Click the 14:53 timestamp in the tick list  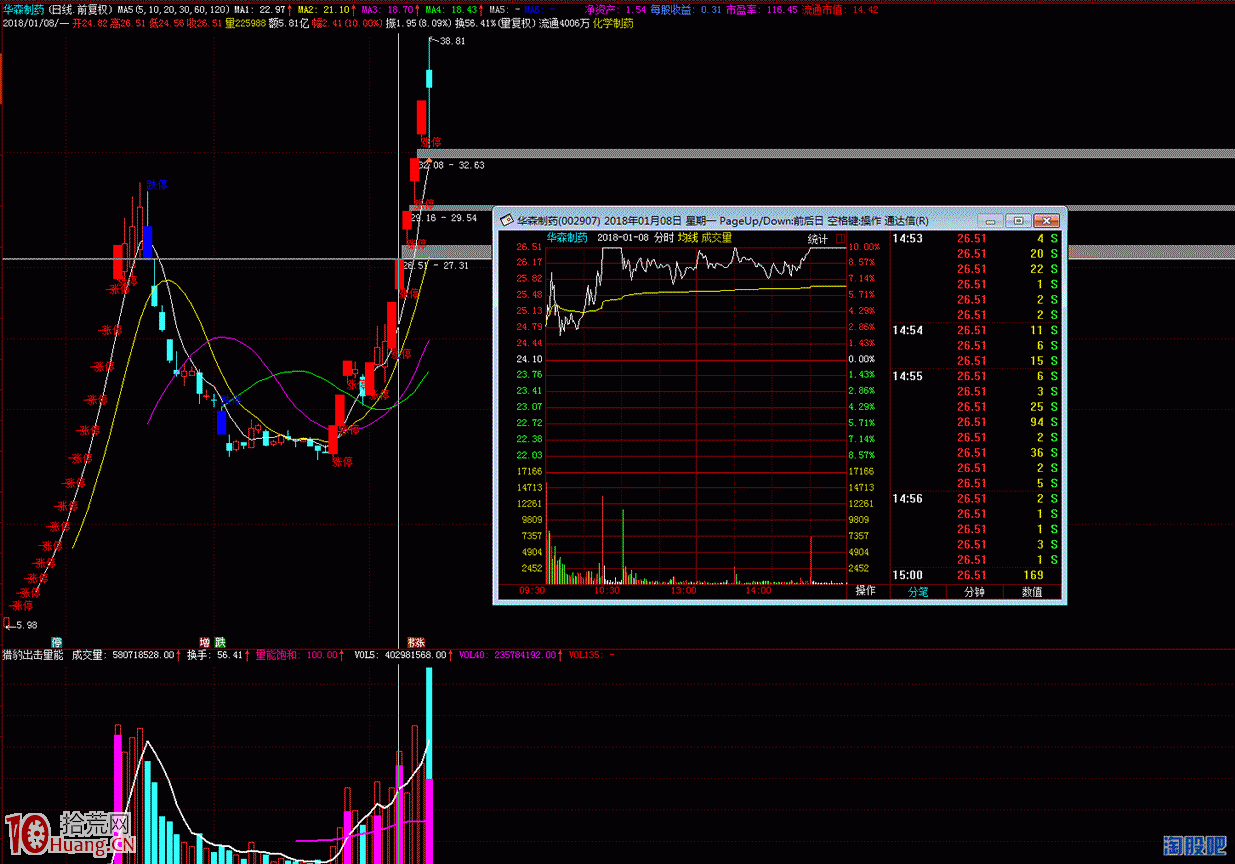[x=908, y=239]
